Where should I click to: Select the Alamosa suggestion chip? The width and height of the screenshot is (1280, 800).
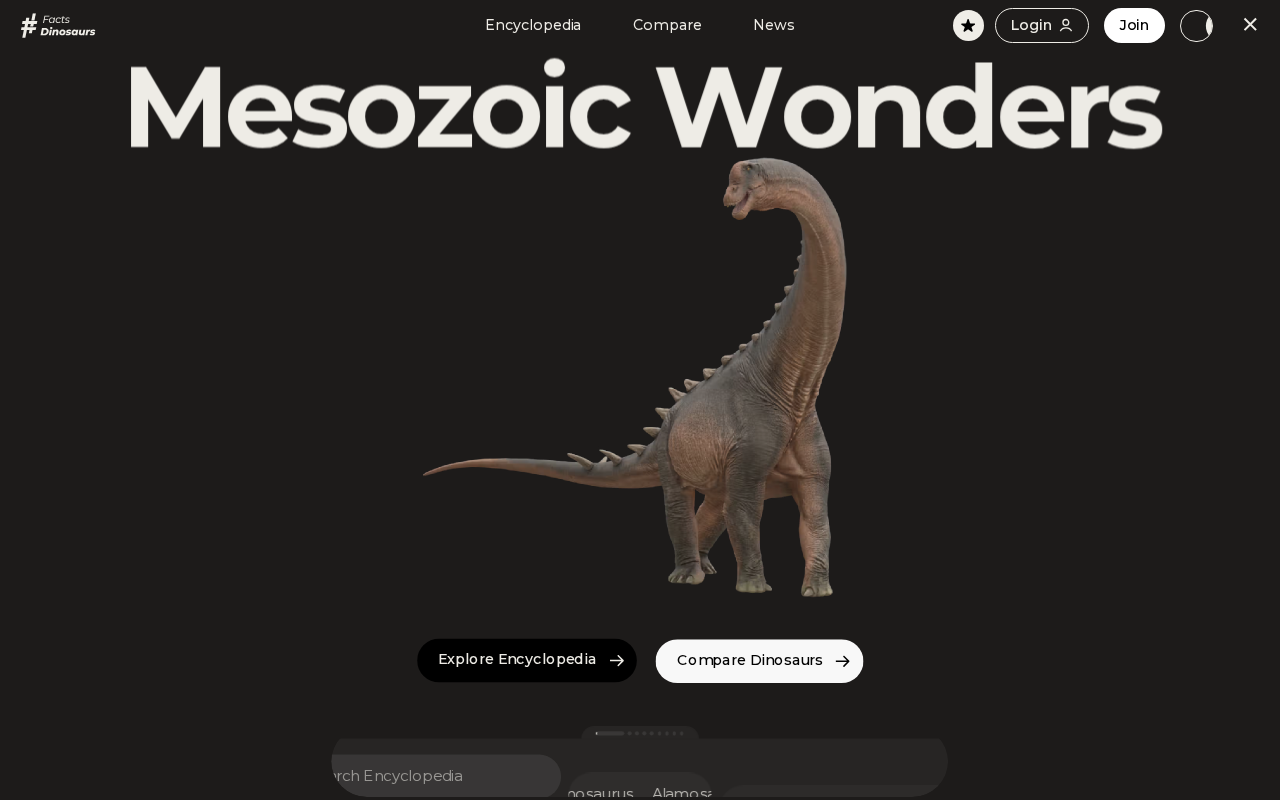tap(681, 792)
